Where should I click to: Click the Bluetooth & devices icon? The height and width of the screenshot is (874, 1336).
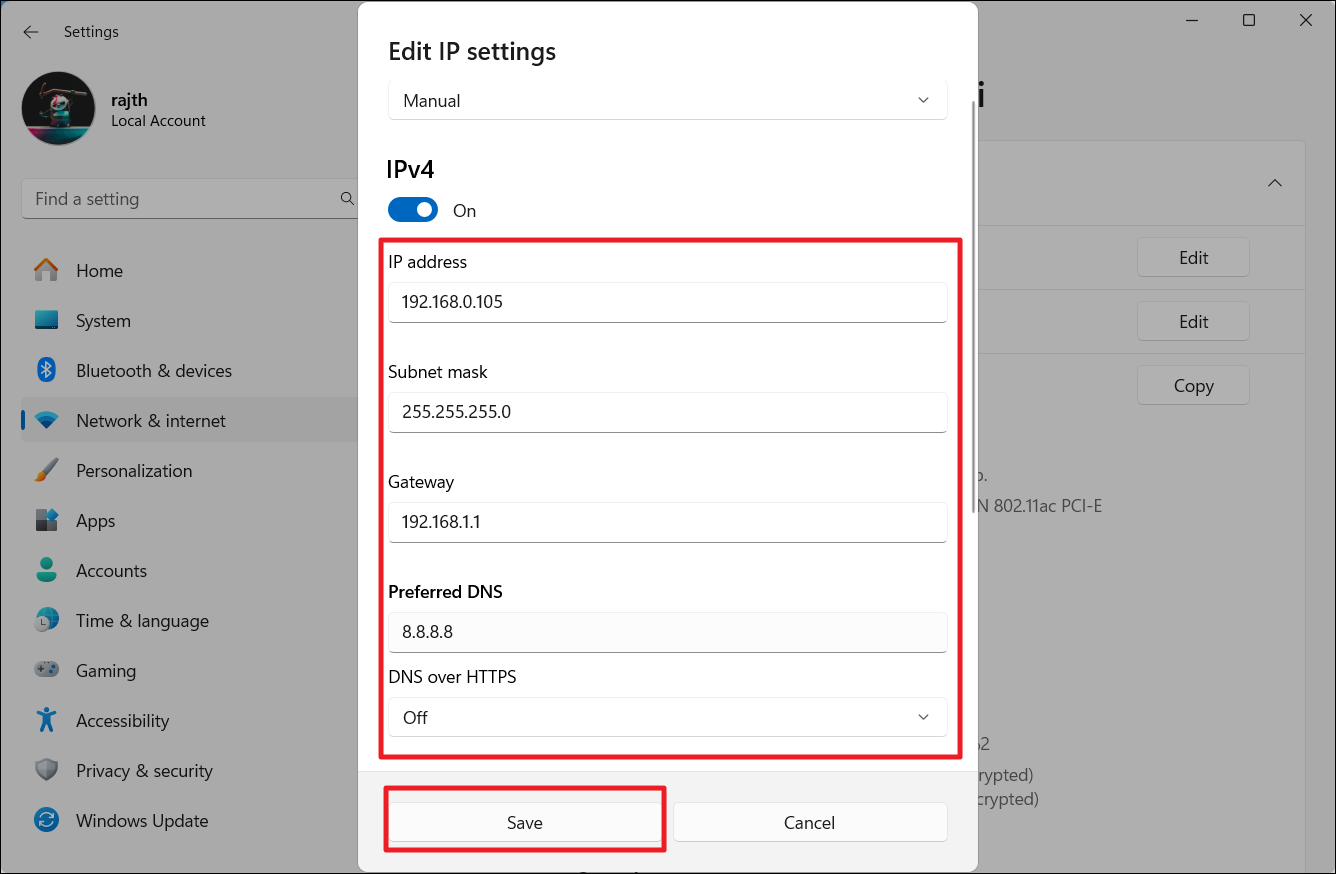pyautogui.click(x=46, y=371)
